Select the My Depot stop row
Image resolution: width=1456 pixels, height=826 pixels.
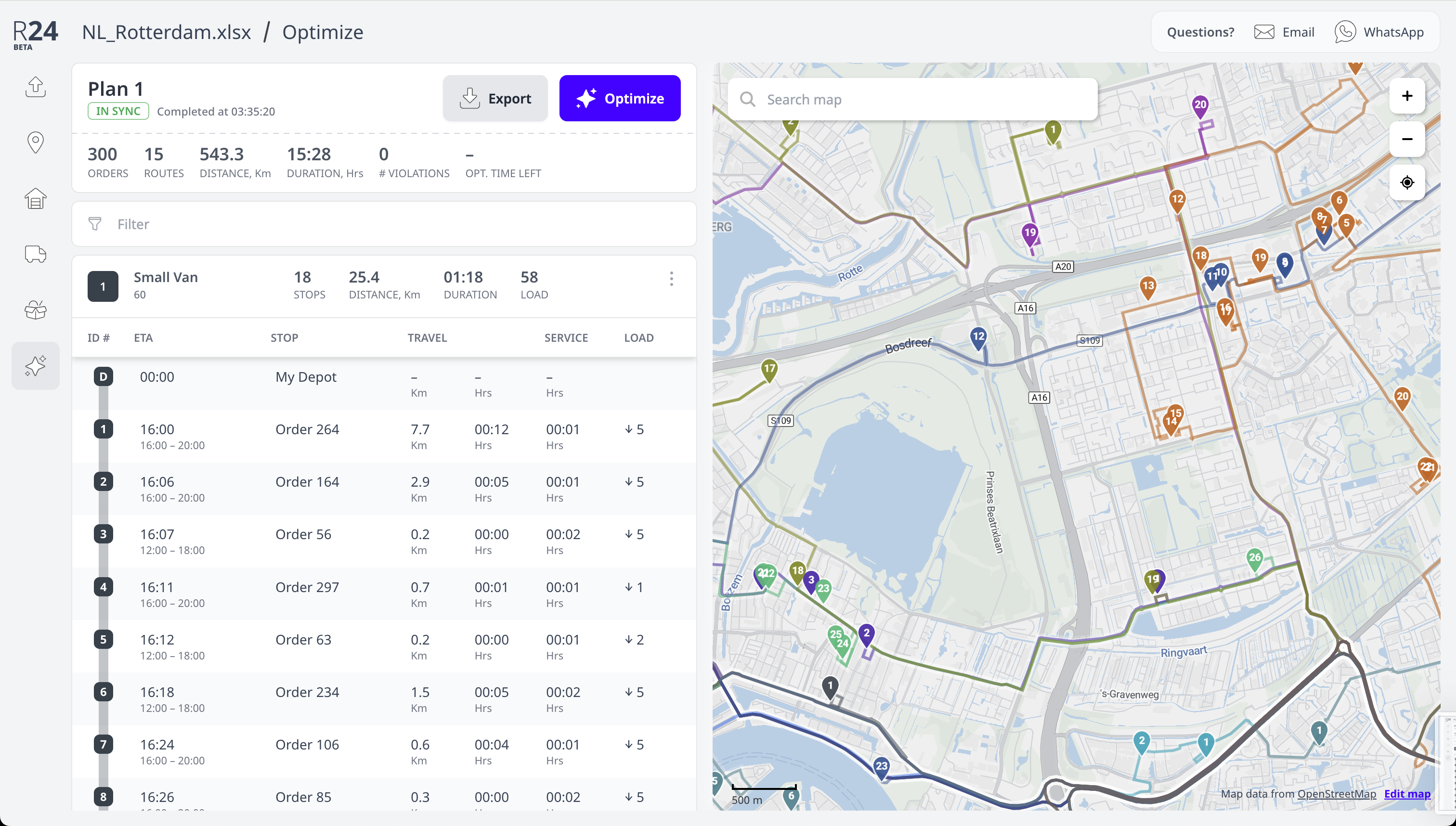click(x=384, y=384)
